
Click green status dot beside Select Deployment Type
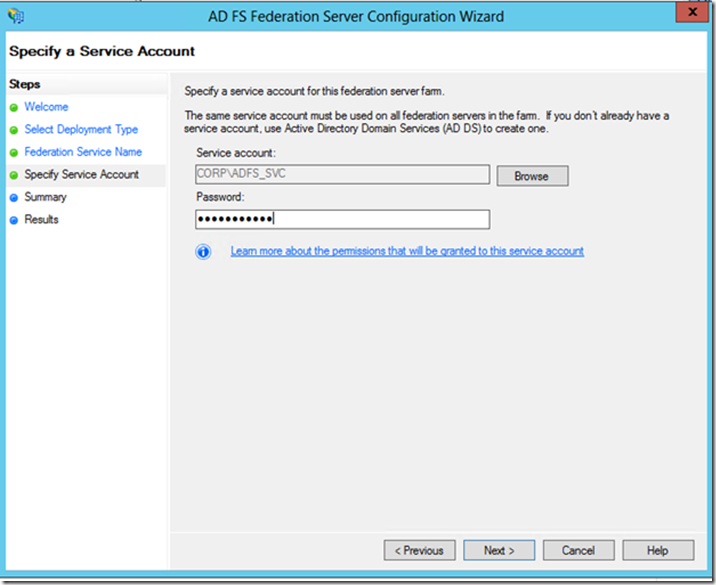pos(14,130)
